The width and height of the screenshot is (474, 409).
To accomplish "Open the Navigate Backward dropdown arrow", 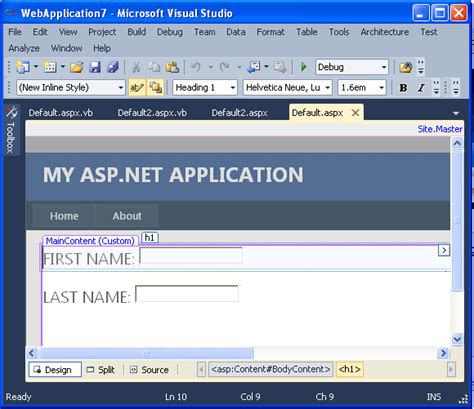I will tap(266, 67).
